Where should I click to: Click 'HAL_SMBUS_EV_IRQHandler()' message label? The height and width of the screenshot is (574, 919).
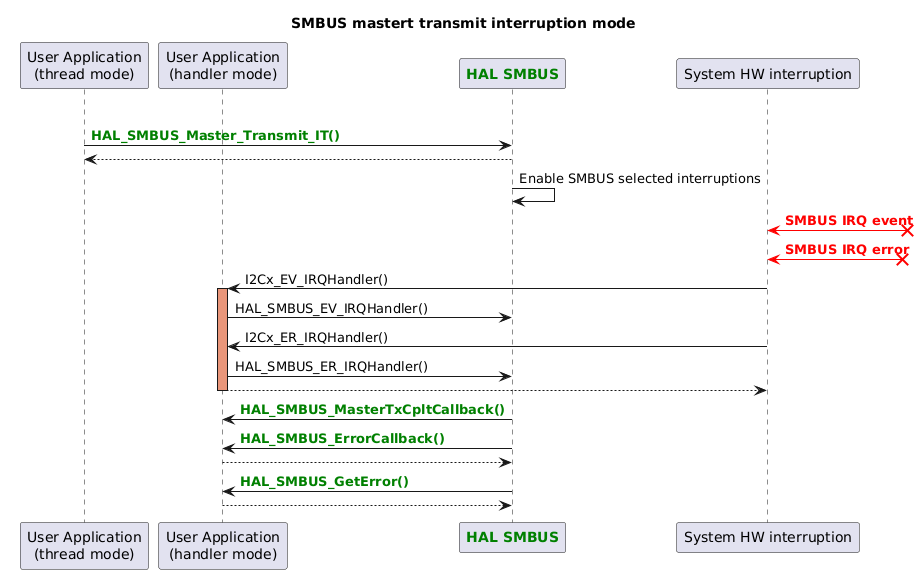[332, 308]
